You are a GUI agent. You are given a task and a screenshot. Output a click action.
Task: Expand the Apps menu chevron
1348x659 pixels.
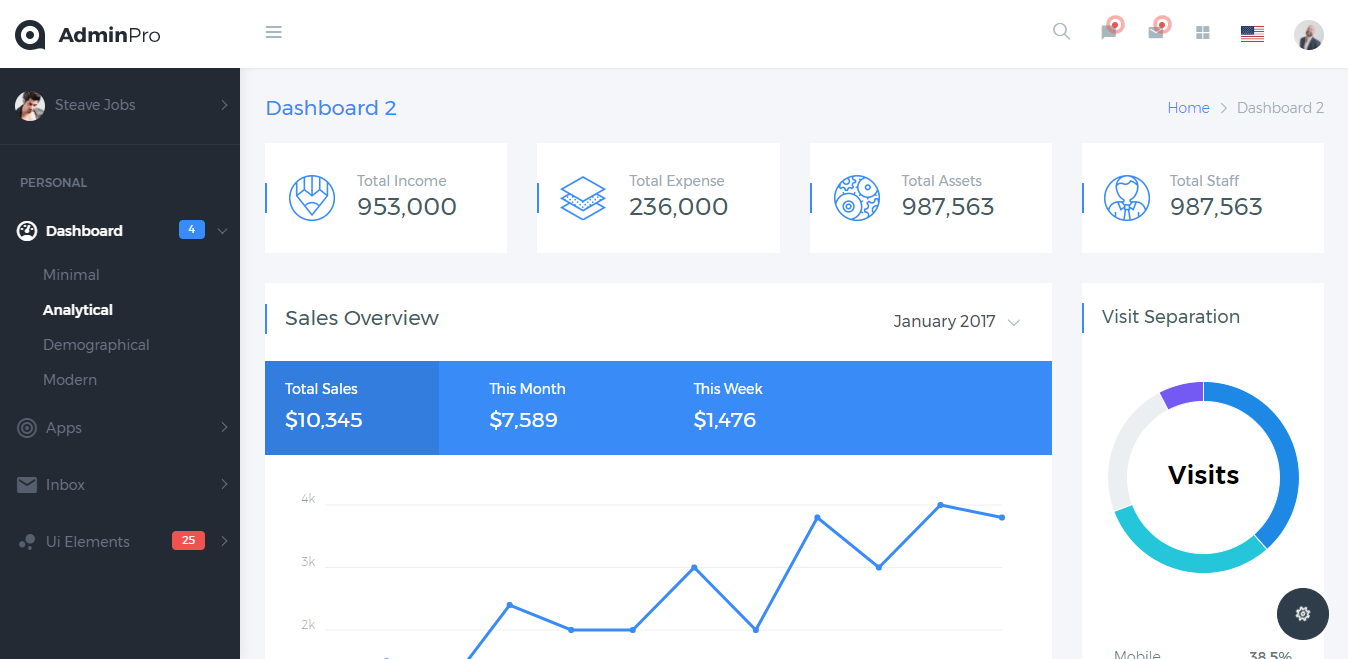point(224,427)
